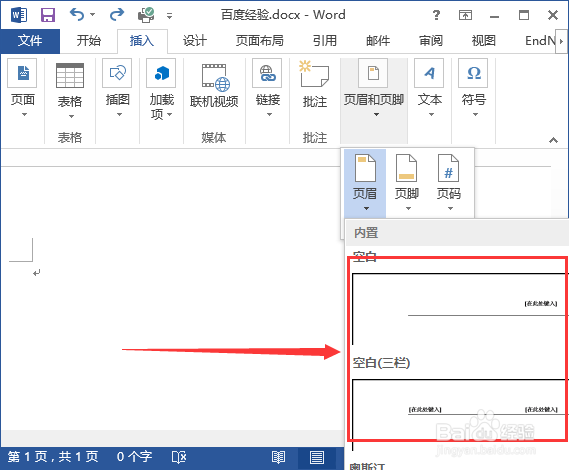Click the 第1页，共1页 page indicator

point(53,457)
